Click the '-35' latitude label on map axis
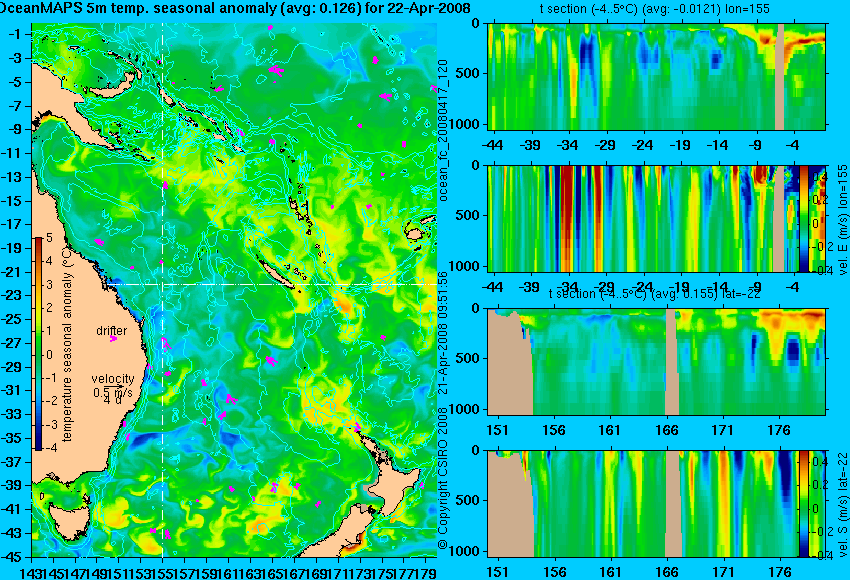Image resolution: width=850 pixels, height=580 pixels. [13, 438]
